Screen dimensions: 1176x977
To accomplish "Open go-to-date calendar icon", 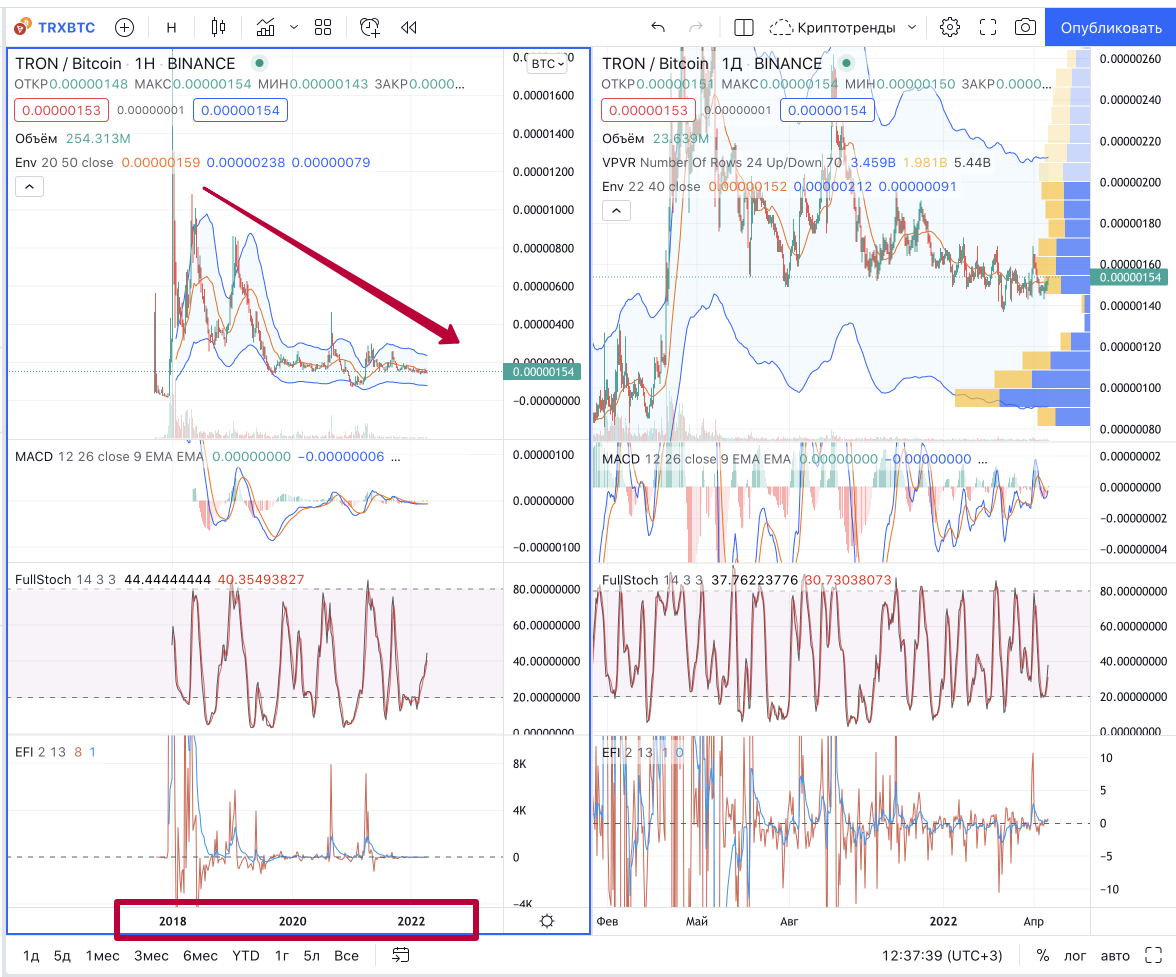I will 400,955.
